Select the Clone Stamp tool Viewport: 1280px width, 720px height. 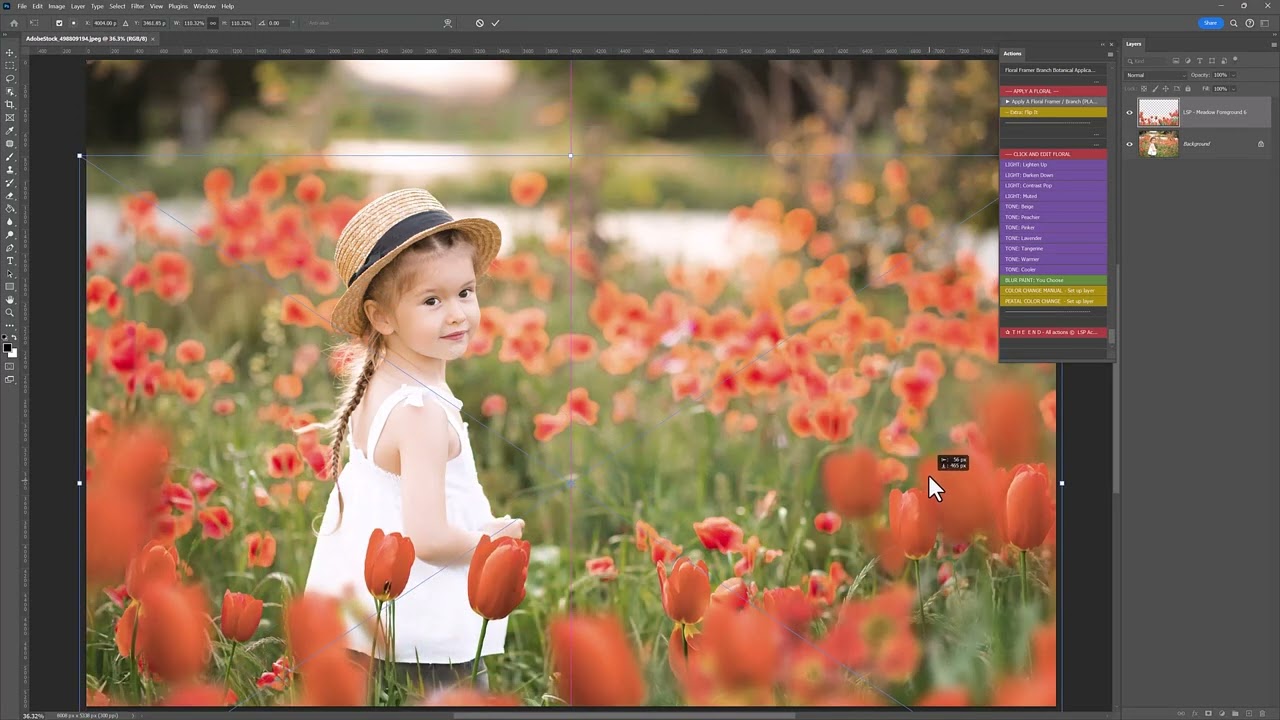click(10, 169)
